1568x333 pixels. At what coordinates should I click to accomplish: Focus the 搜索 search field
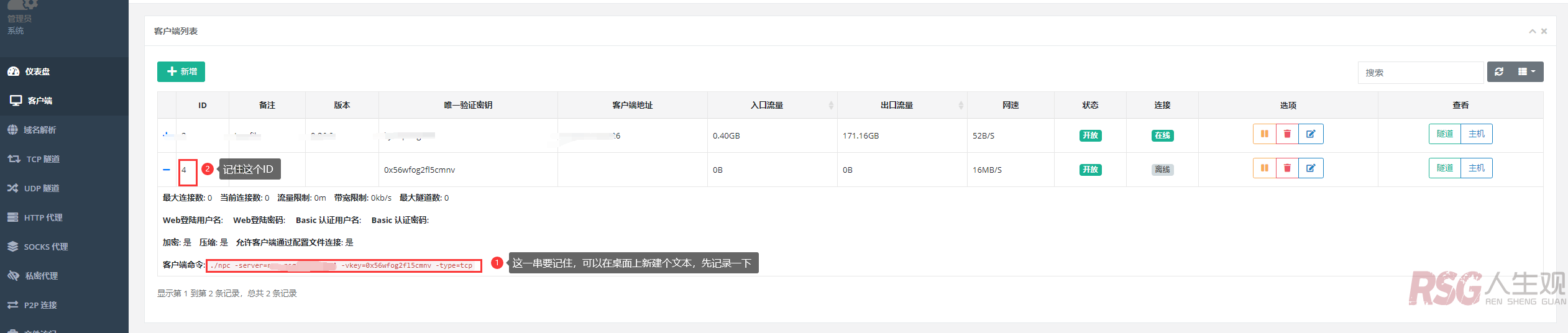coord(1420,73)
